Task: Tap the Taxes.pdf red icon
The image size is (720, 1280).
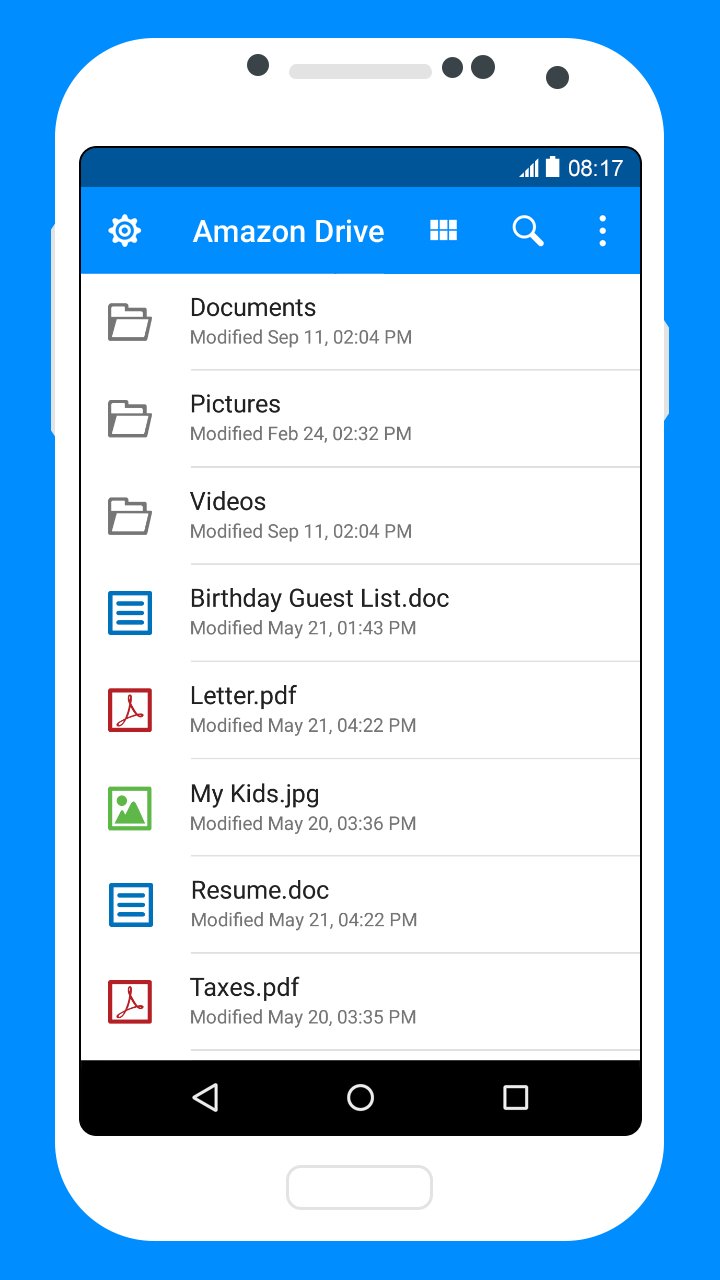Action: [130, 1002]
